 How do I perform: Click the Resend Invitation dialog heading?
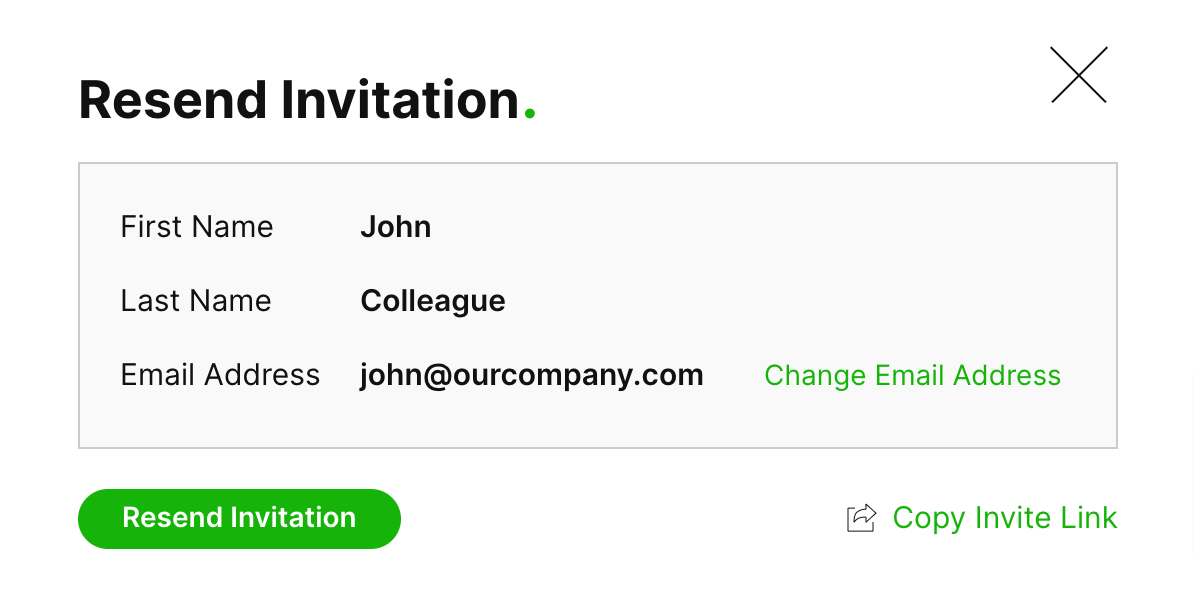pyautogui.click(x=299, y=100)
